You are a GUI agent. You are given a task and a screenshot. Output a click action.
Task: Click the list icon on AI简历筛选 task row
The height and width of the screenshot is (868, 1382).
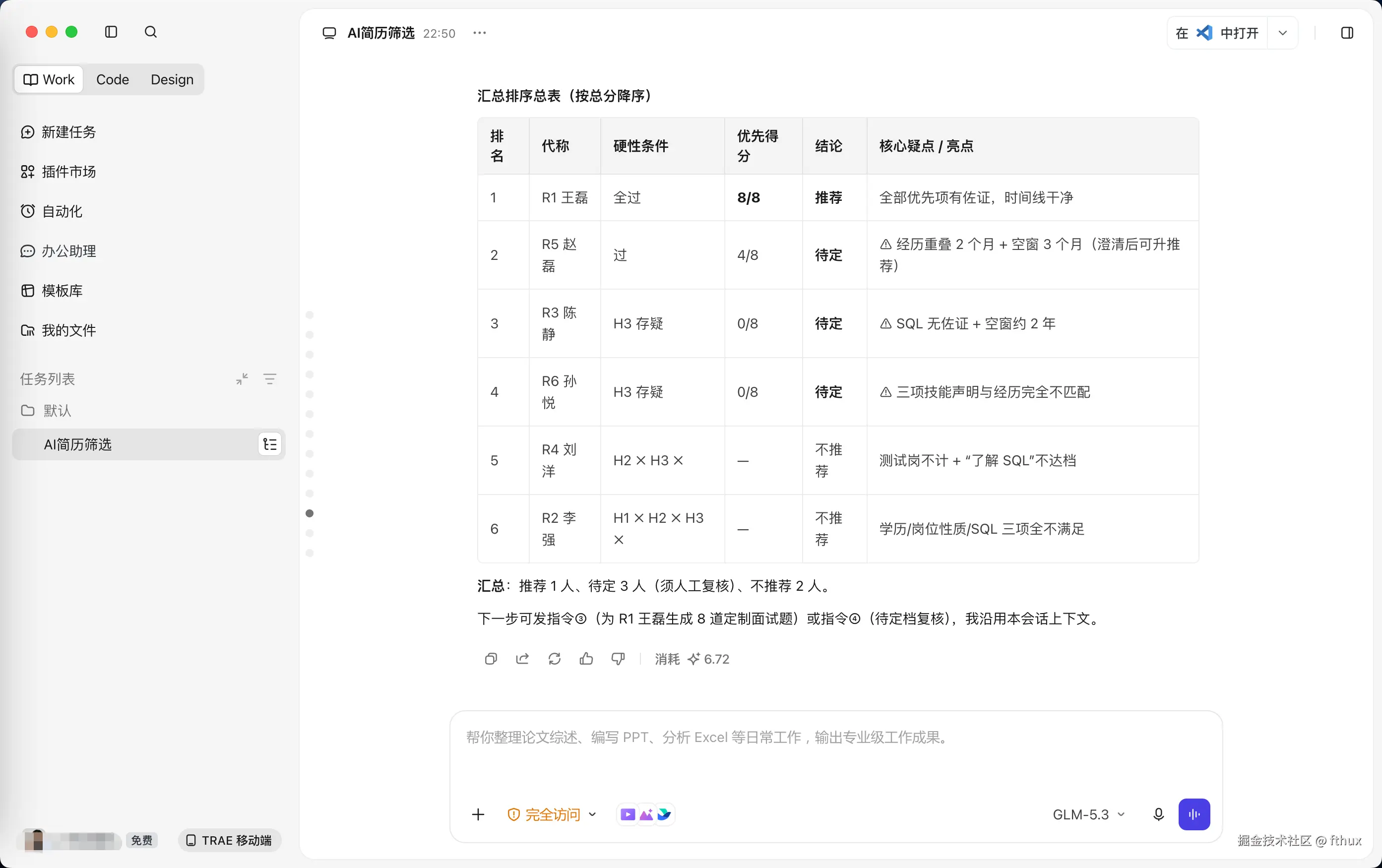[270, 444]
